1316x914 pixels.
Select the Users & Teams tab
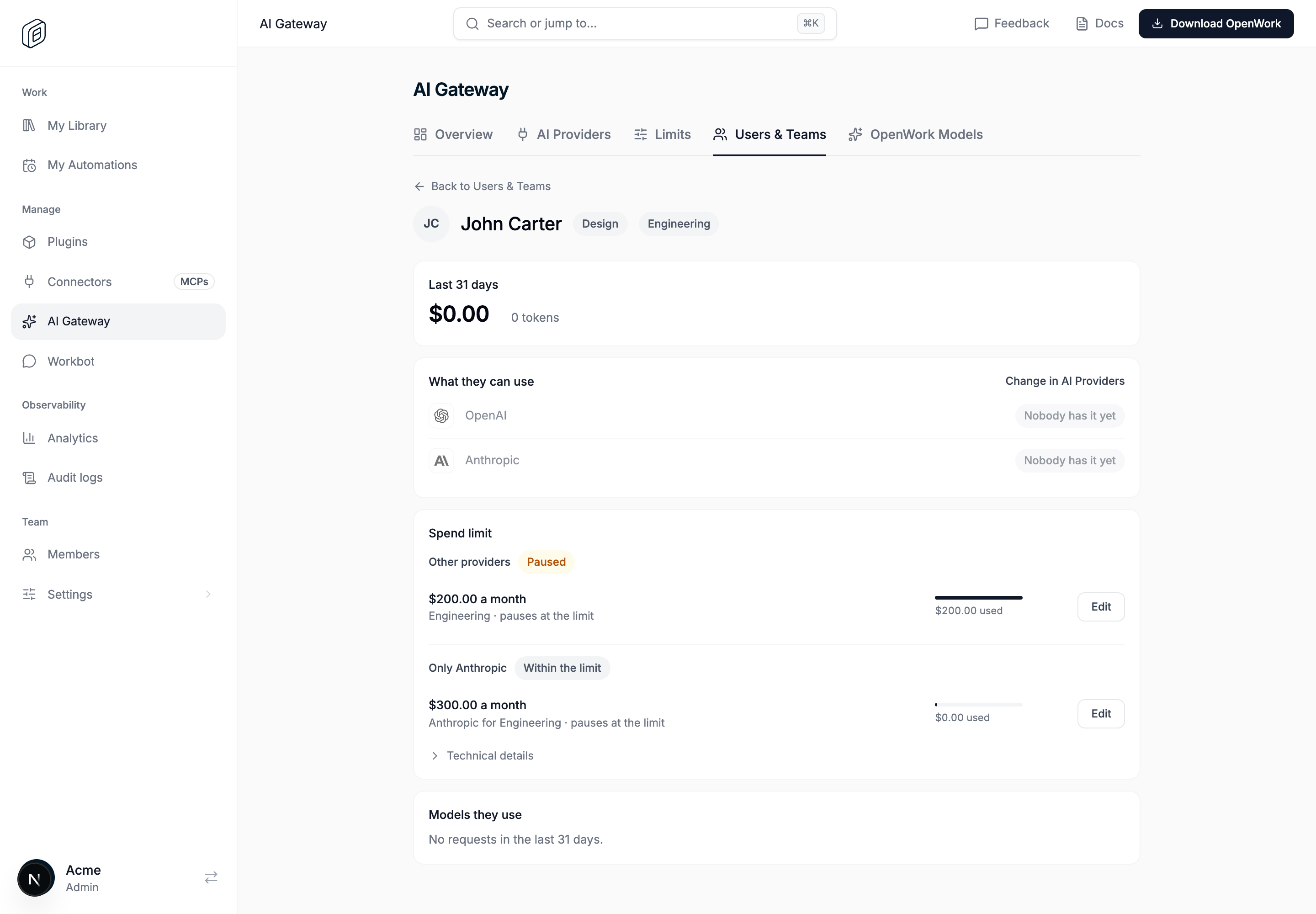tap(769, 134)
